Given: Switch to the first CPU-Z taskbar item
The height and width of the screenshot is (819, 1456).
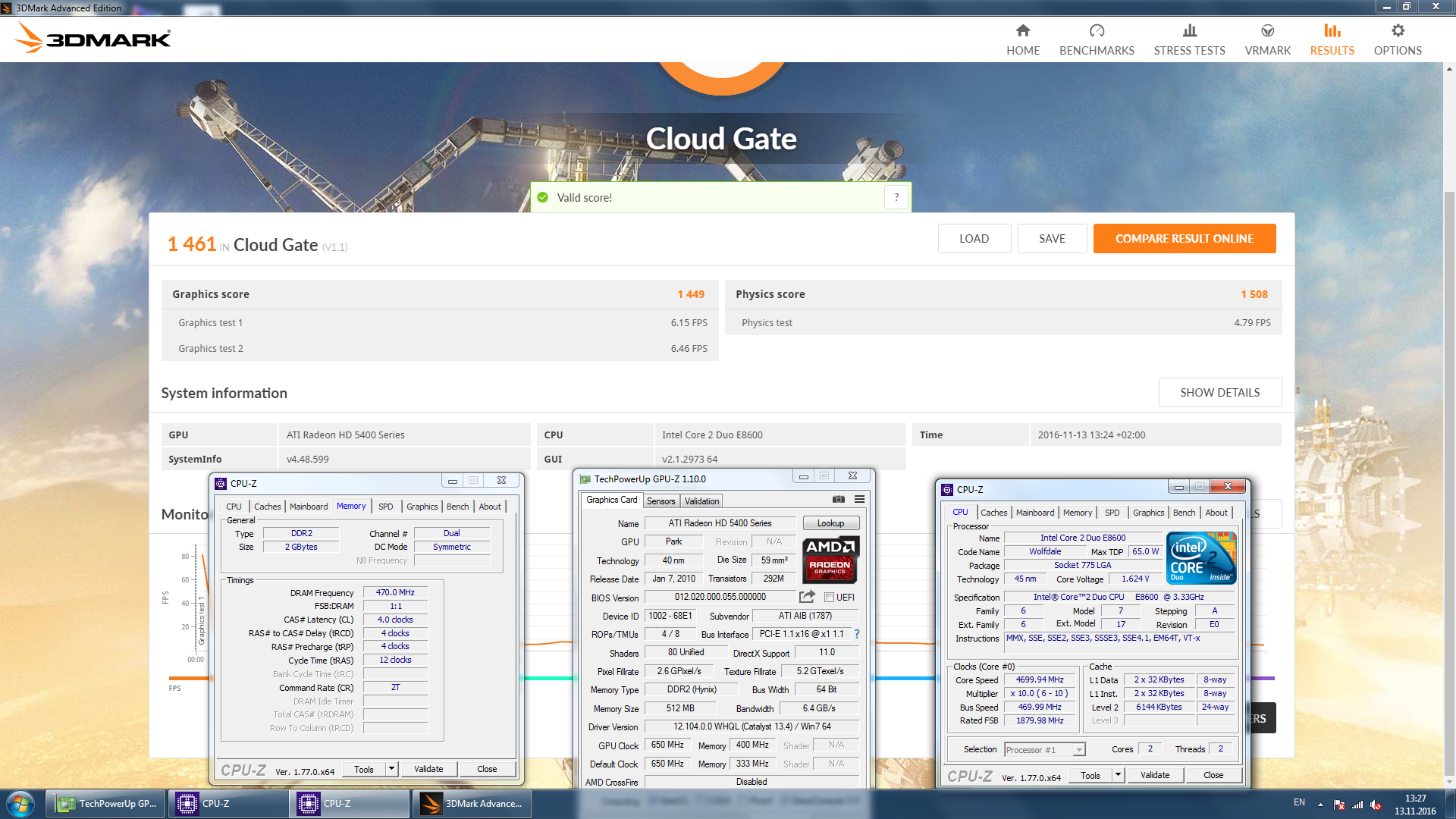Looking at the screenshot, I should coord(227,804).
